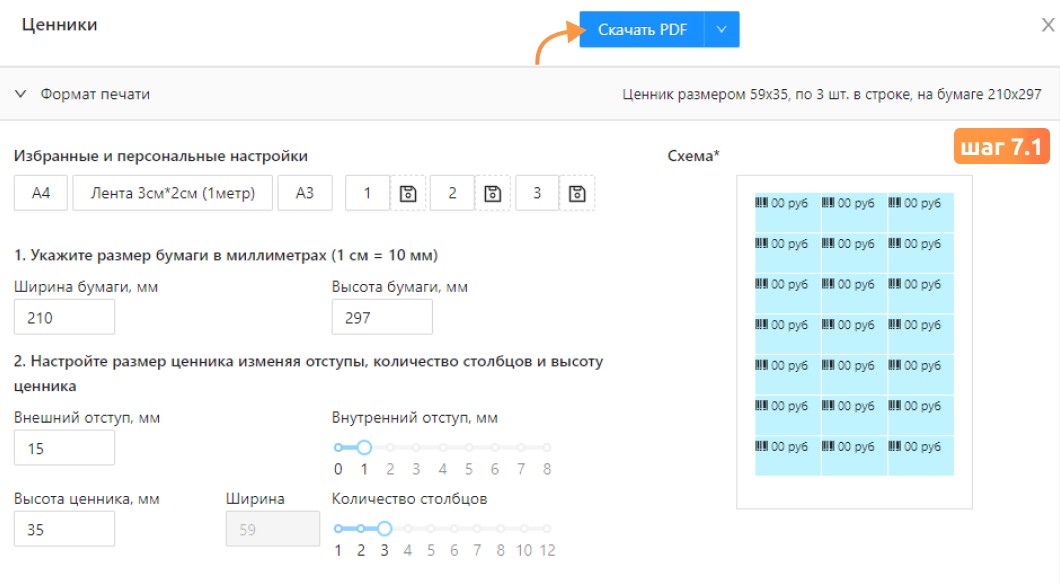Save current settings to slot 1
Screen dimensions: 1060x585
tap(408, 193)
